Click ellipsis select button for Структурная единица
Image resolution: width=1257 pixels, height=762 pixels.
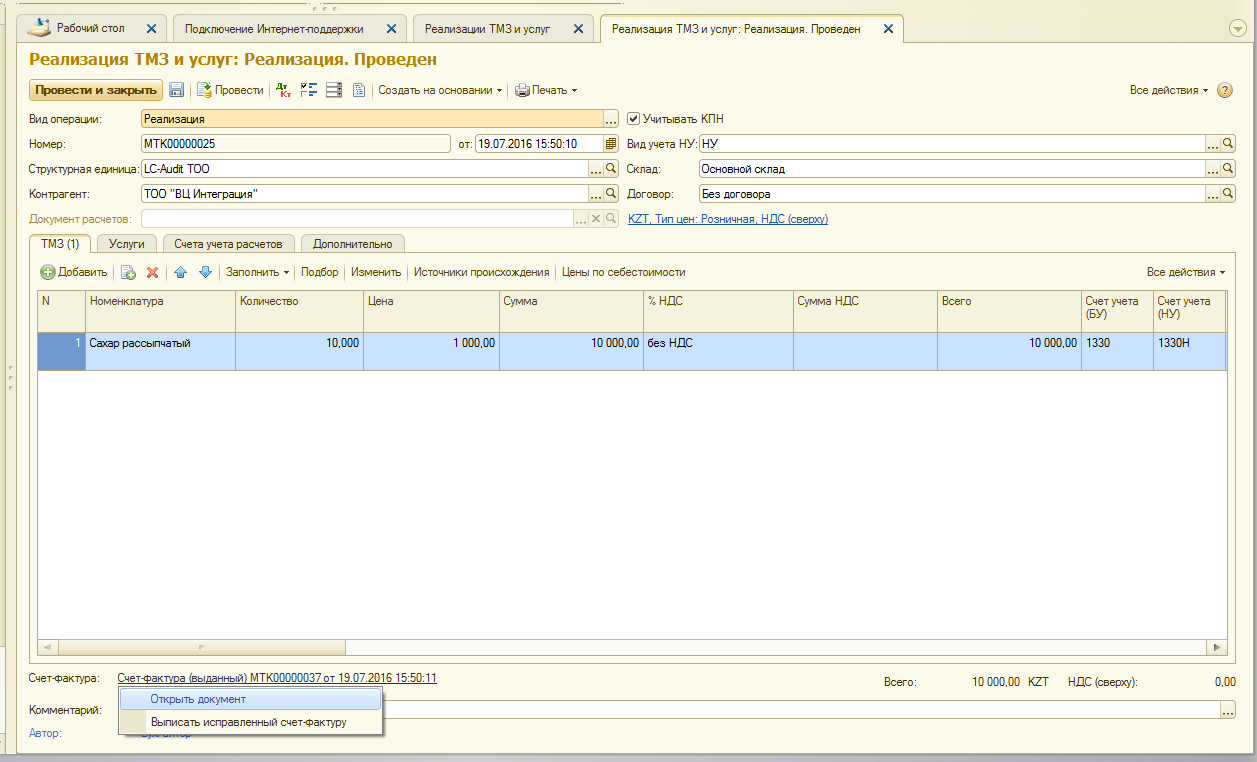(x=596, y=169)
